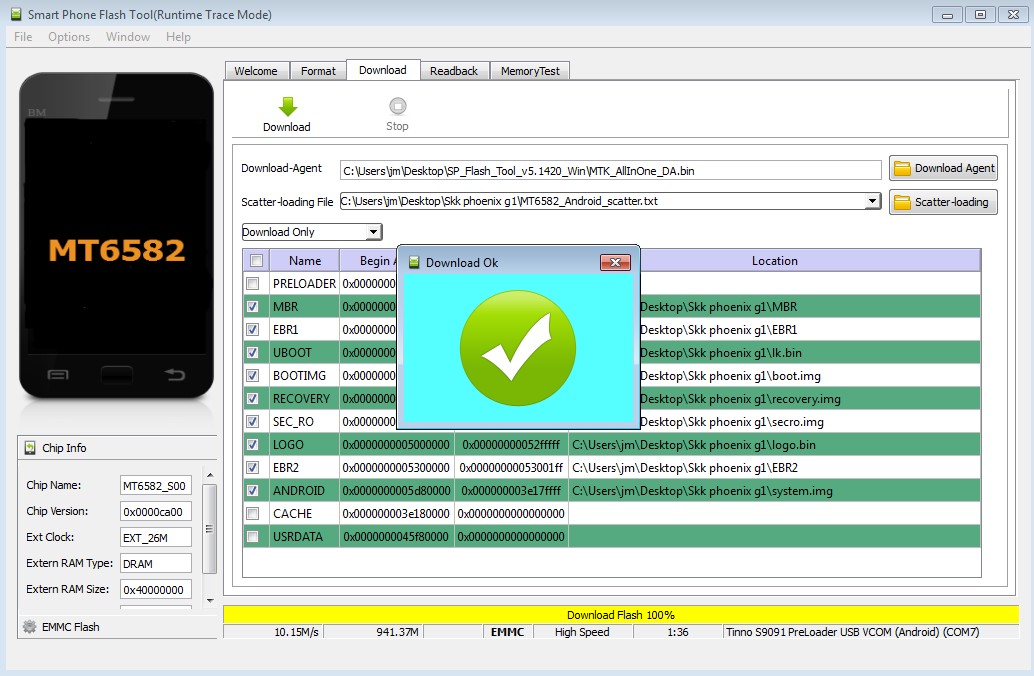1034x676 pixels.
Task: Click the Chip Info panel icon
Action: pos(30,448)
